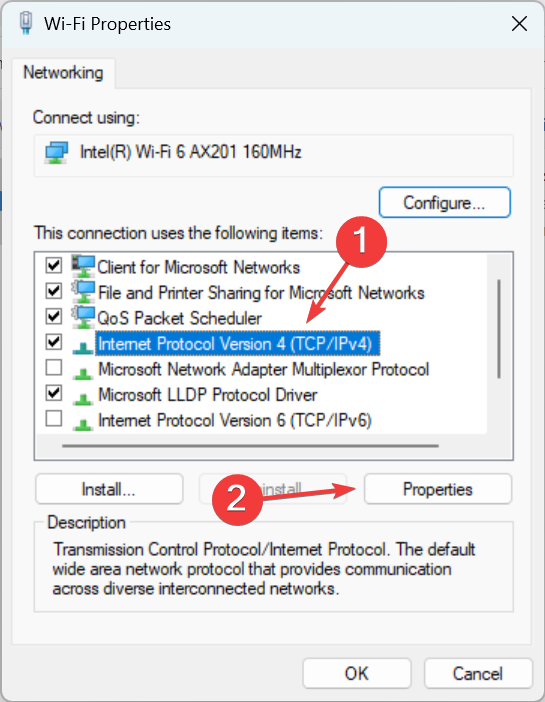Uncheck Client for Microsoft Networks
This screenshot has height=702, width=545.
click(54, 265)
